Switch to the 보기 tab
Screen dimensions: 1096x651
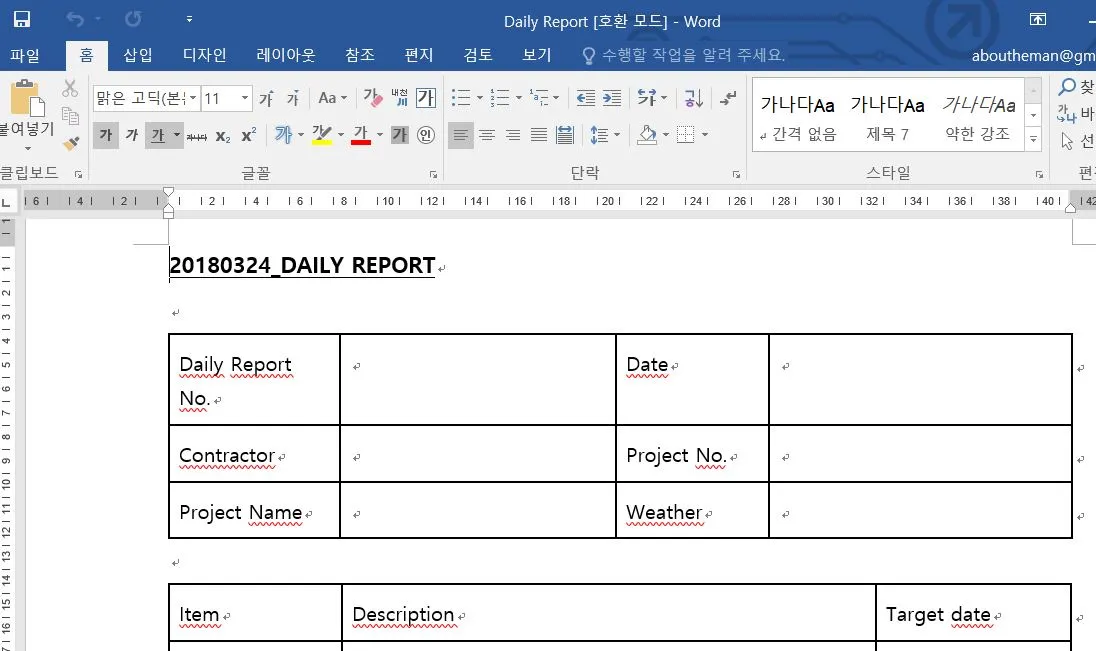[537, 55]
